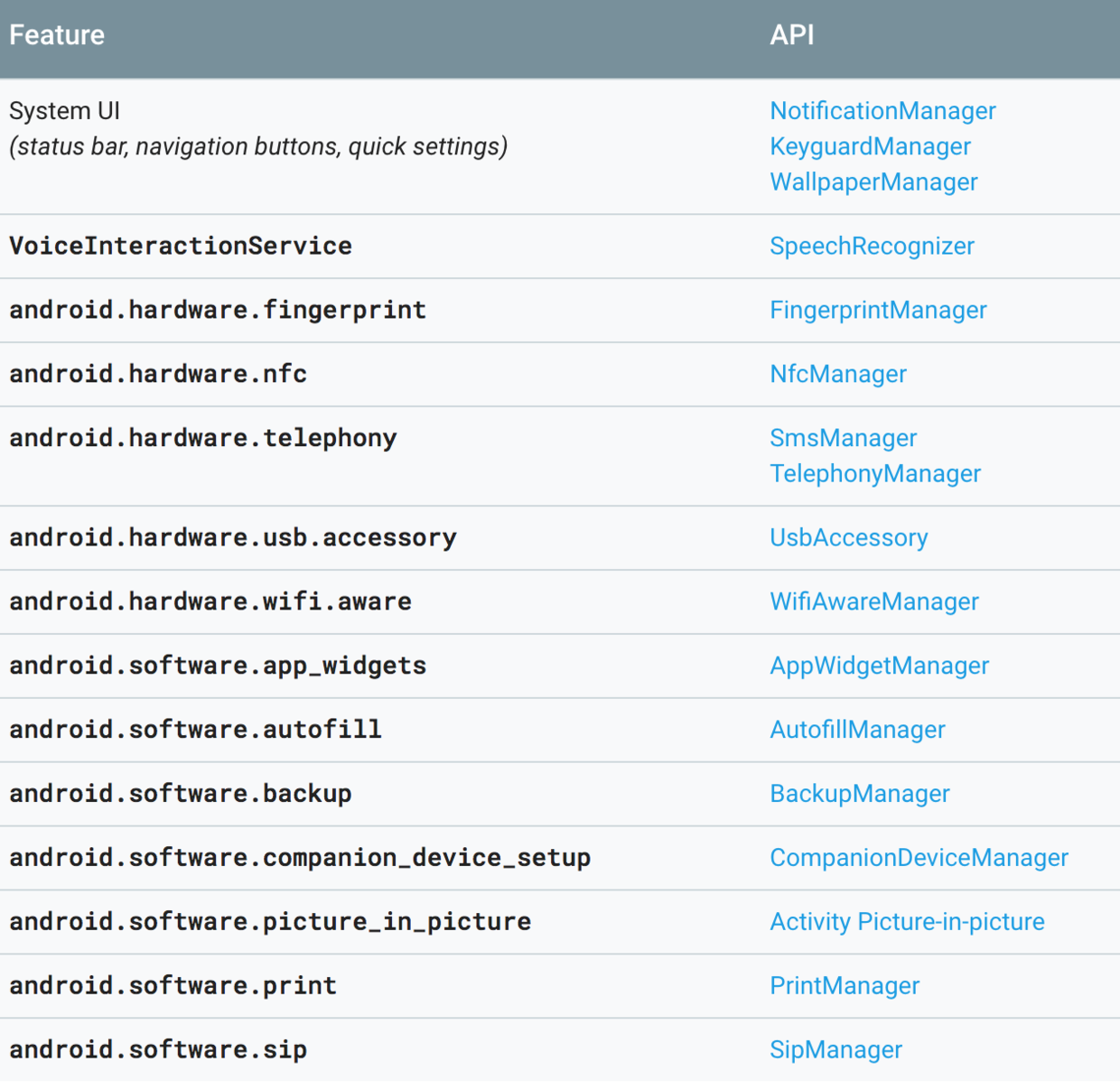
Task: Follow the AutofillManager link
Action: [857, 730]
